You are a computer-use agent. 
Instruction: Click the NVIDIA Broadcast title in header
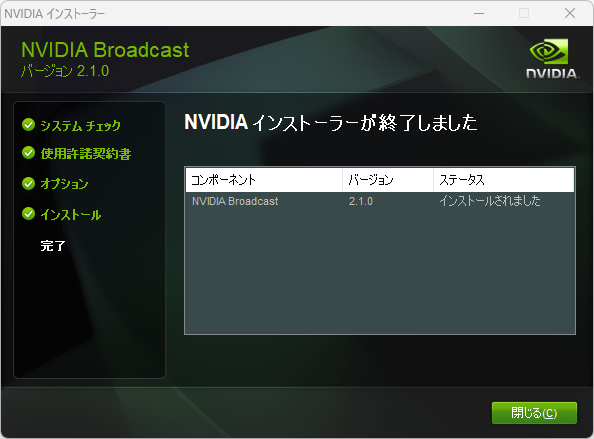click(105, 50)
